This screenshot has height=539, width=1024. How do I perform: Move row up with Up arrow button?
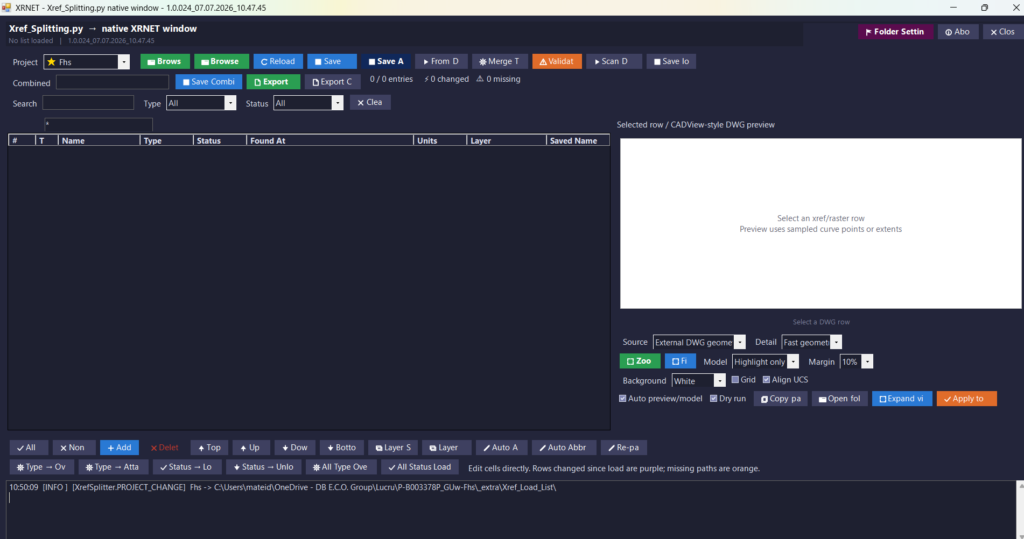(250, 448)
